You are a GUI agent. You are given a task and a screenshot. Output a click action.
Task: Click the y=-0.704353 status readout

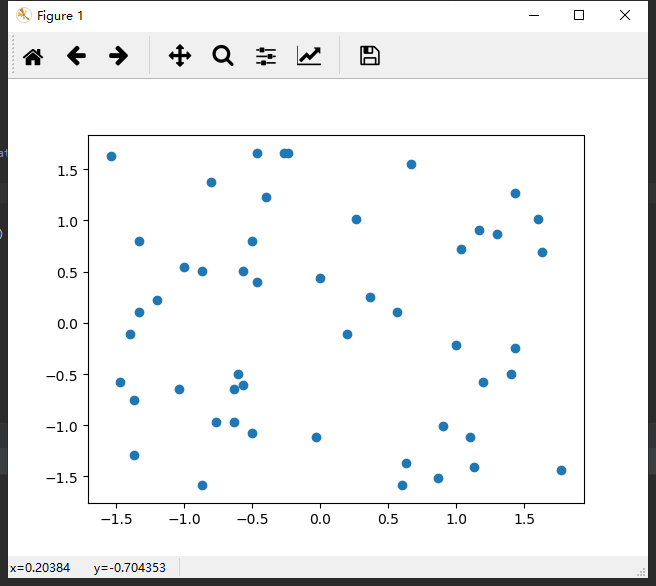coord(130,568)
